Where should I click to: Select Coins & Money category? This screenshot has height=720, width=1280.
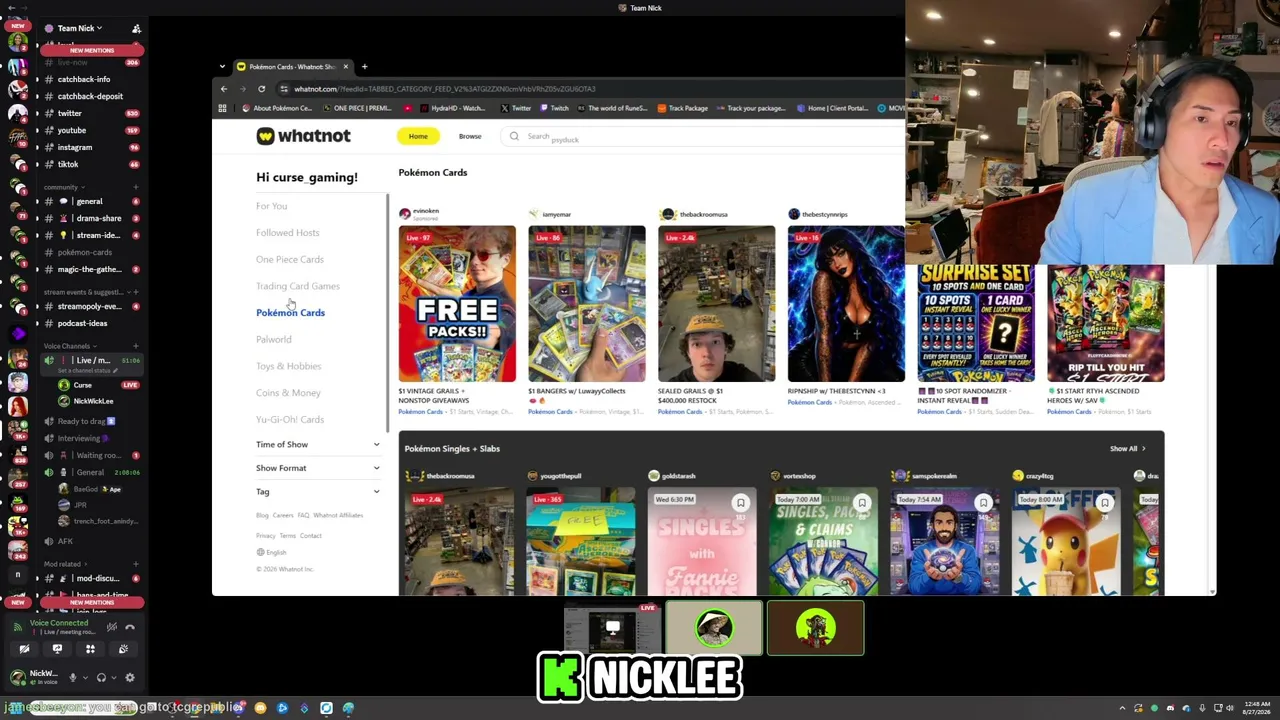(x=288, y=393)
